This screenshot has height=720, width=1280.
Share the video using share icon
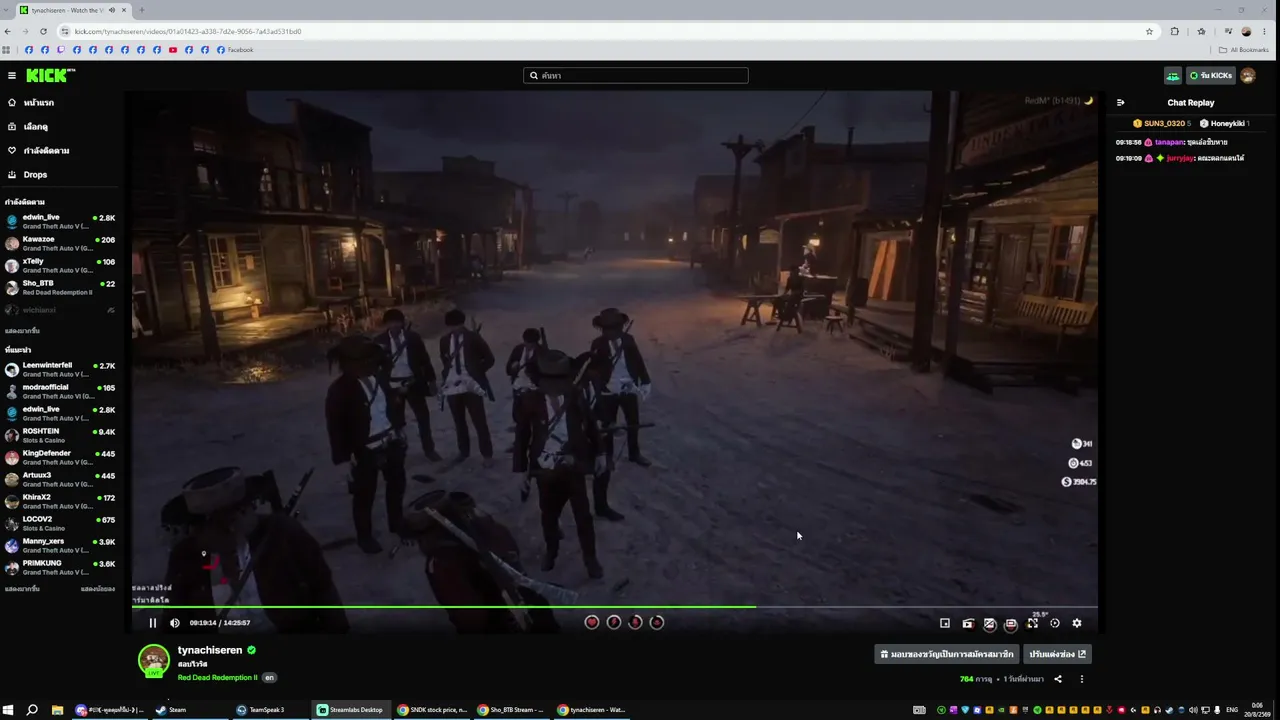coord(1058,679)
